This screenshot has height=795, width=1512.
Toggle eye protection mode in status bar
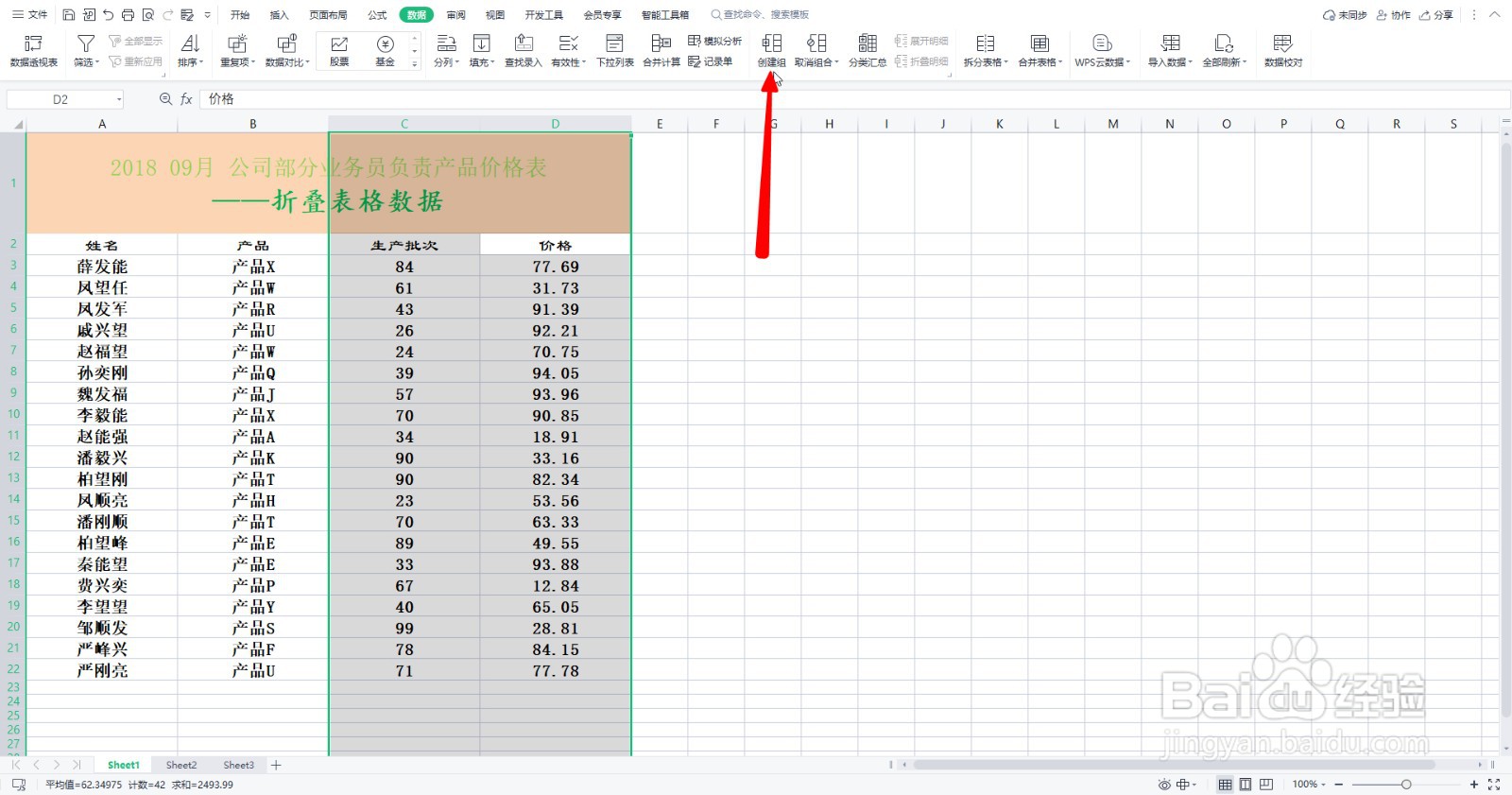point(1164,785)
